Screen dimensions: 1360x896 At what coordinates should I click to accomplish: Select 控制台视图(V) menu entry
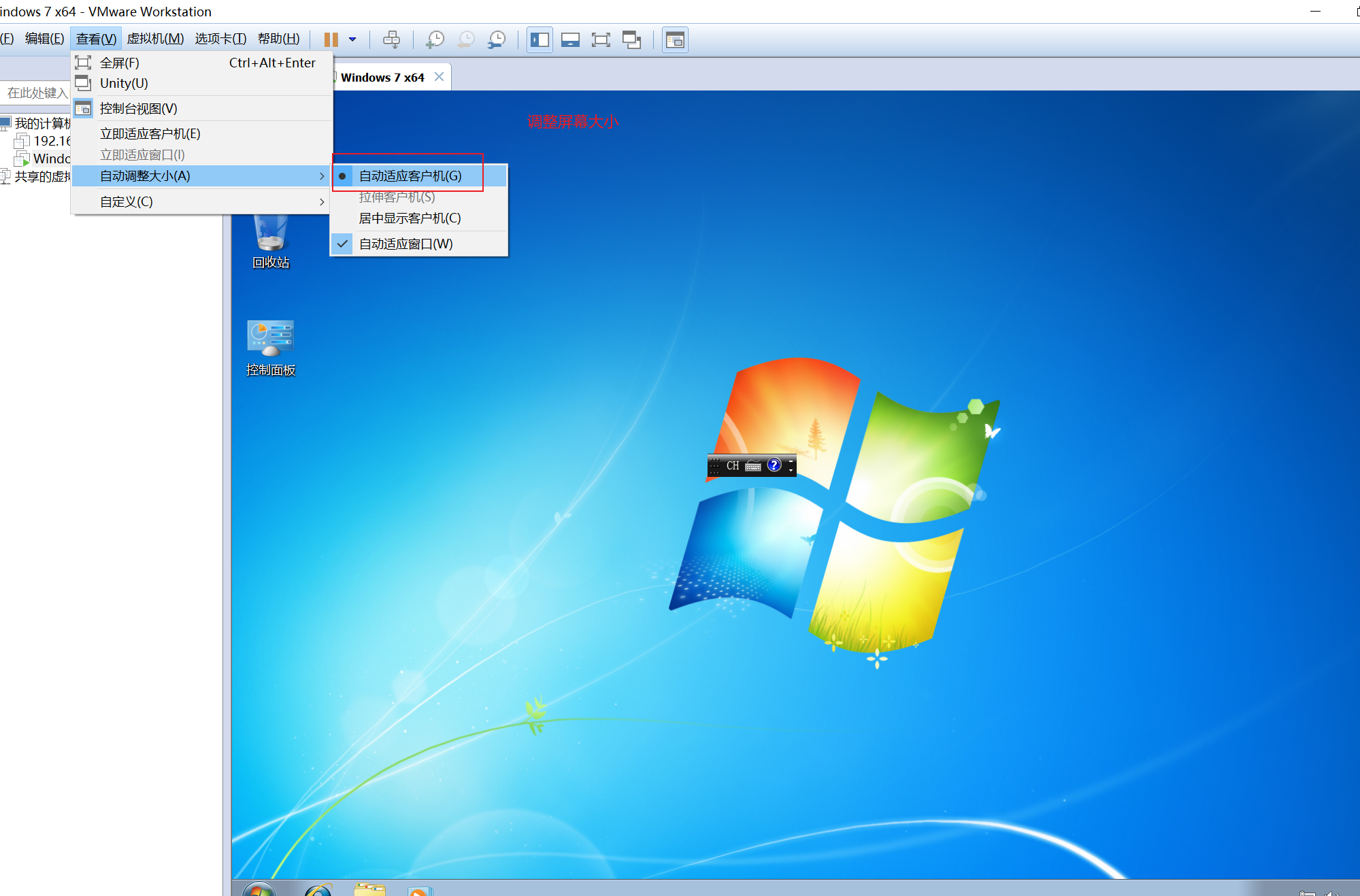point(202,108)
